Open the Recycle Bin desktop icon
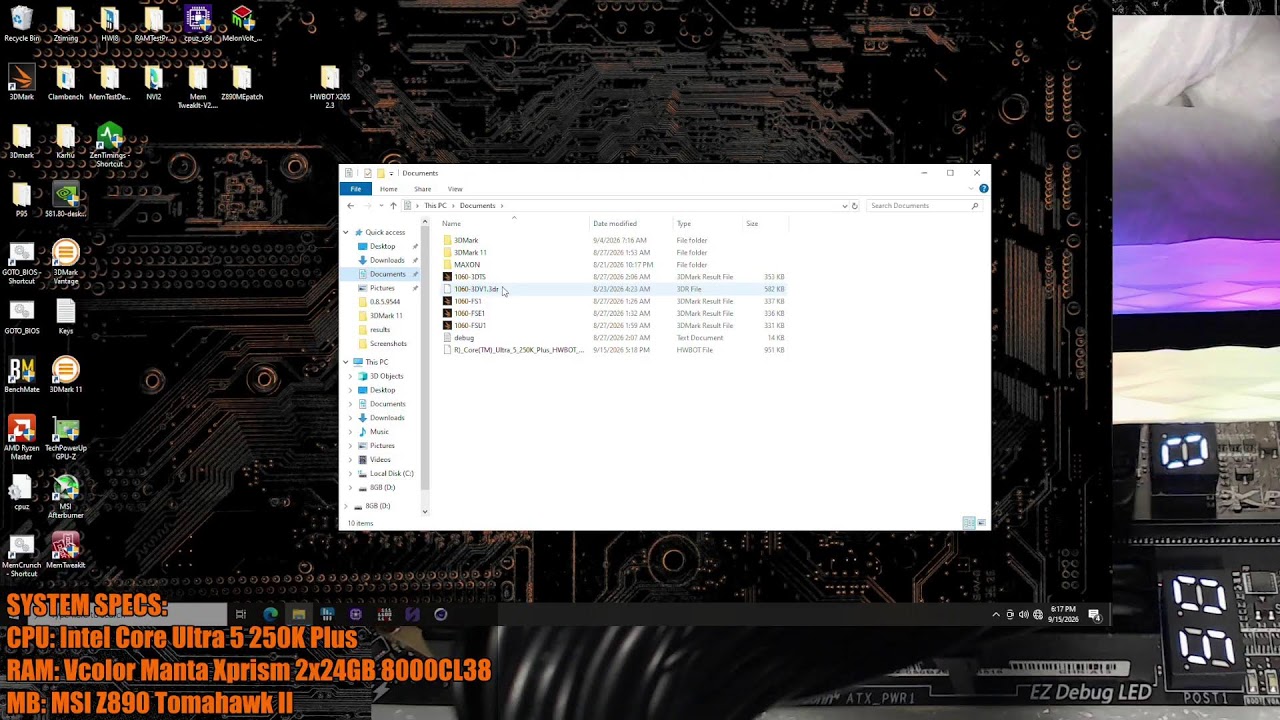Image resolution: width=1280 pixels, height=720 pixels. point(21,24)
